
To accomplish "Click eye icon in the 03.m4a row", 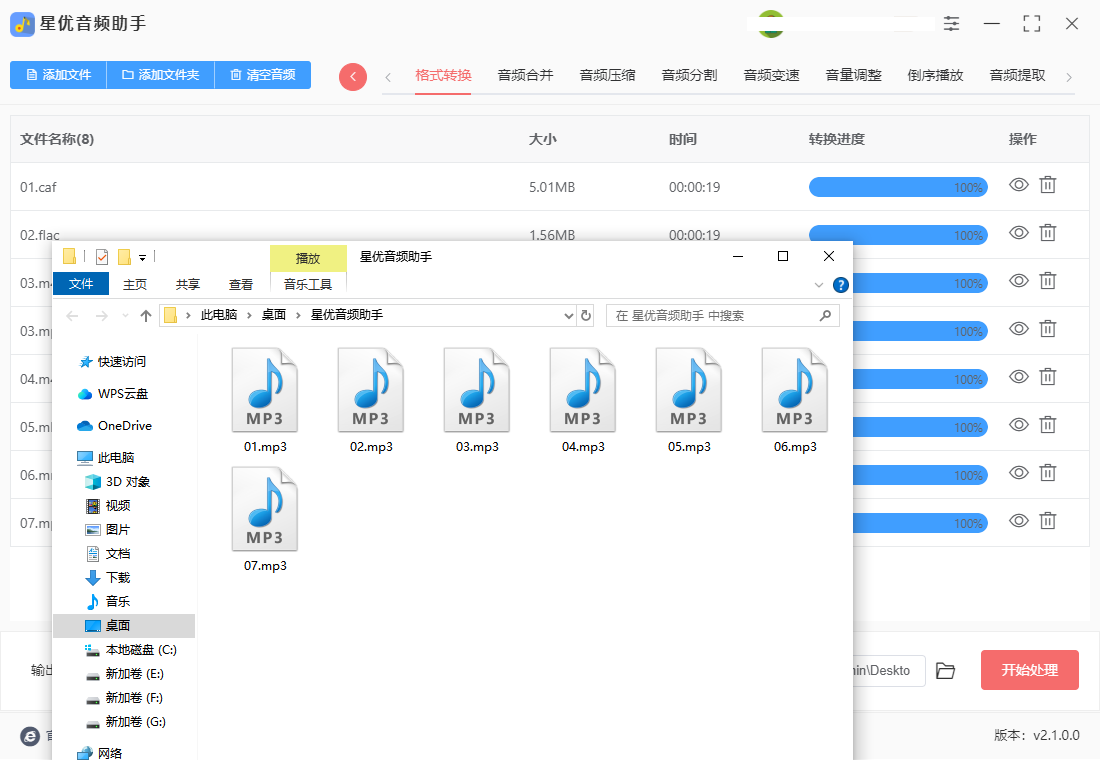I will (x=1019, y=281).
